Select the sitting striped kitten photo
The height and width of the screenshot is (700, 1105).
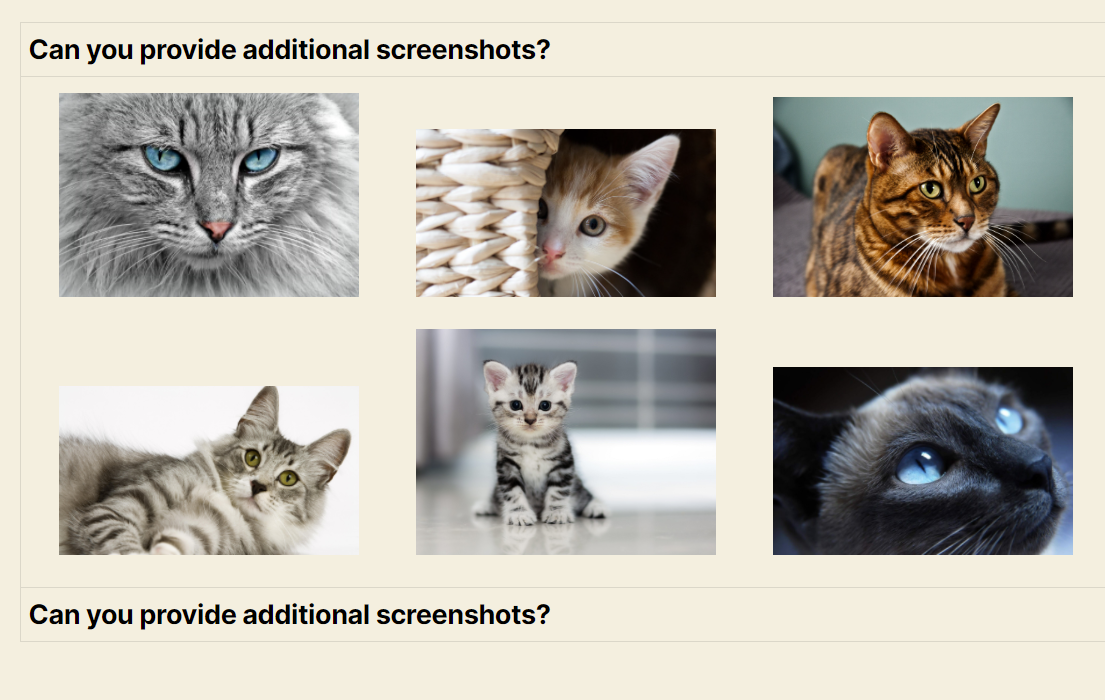[x=566, y=442]
